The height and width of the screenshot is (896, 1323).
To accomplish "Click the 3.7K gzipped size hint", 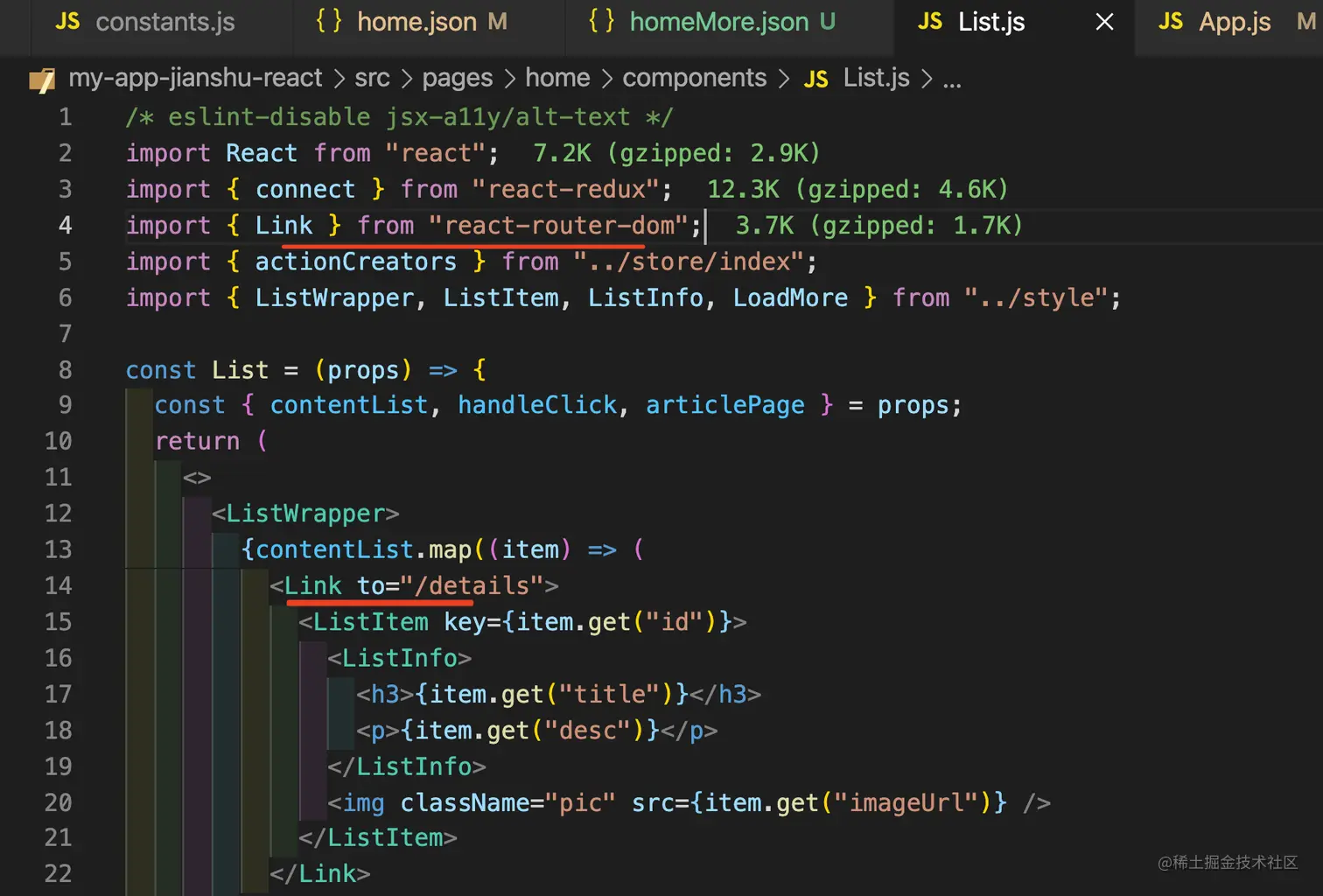I will 878,226.
